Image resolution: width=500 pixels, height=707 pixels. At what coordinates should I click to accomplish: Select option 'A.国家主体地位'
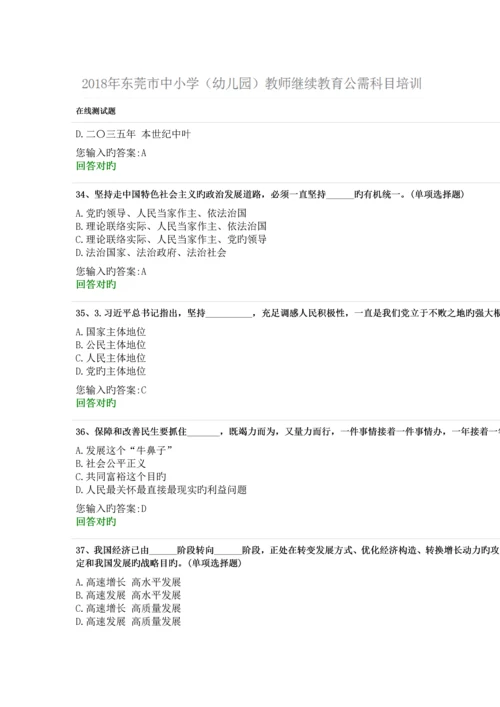(111, 332)
